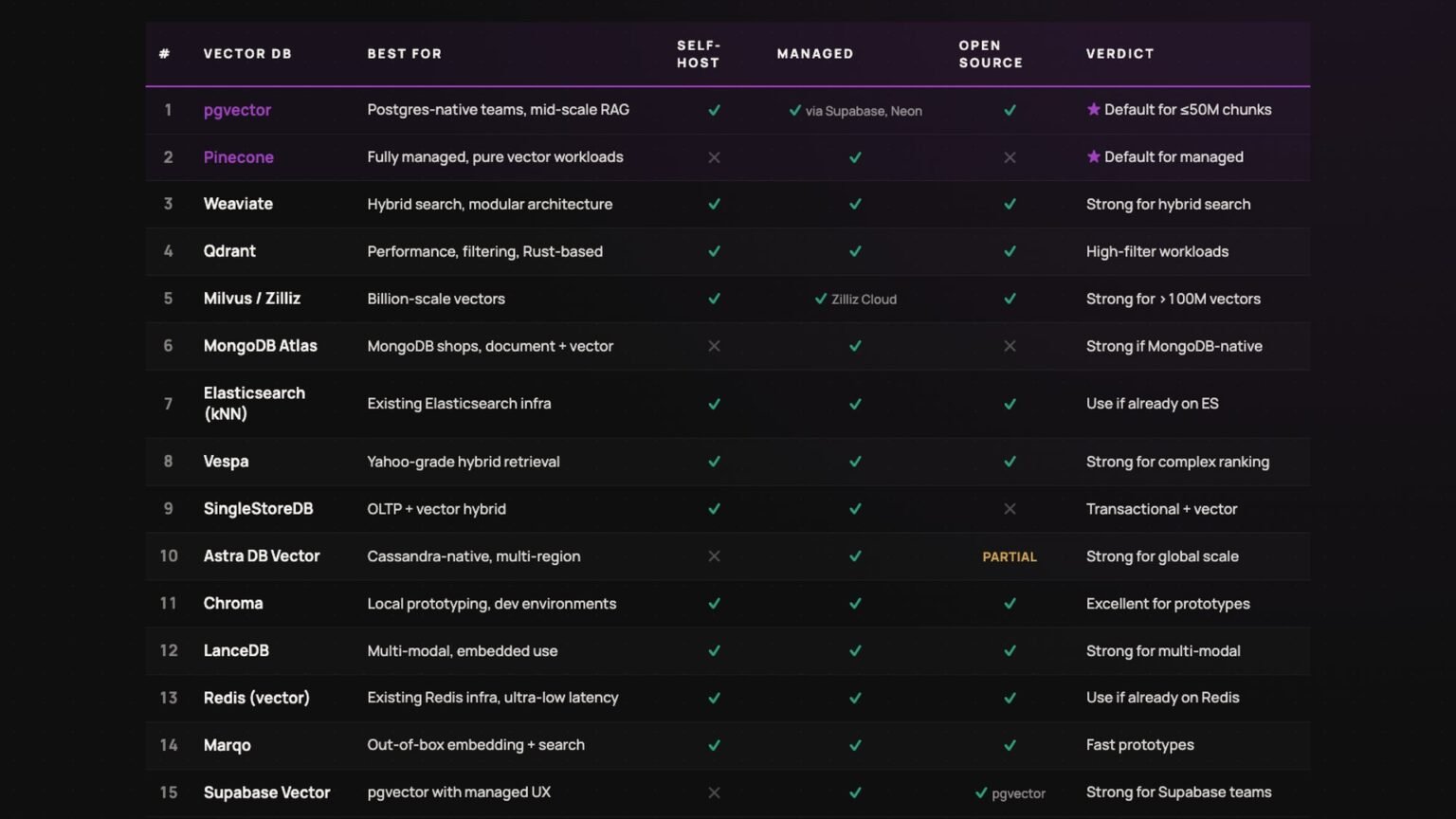Click Elasticsearch (kNN) managed checkmark
The image size is (1456, 819).
[x=855, y=404]
